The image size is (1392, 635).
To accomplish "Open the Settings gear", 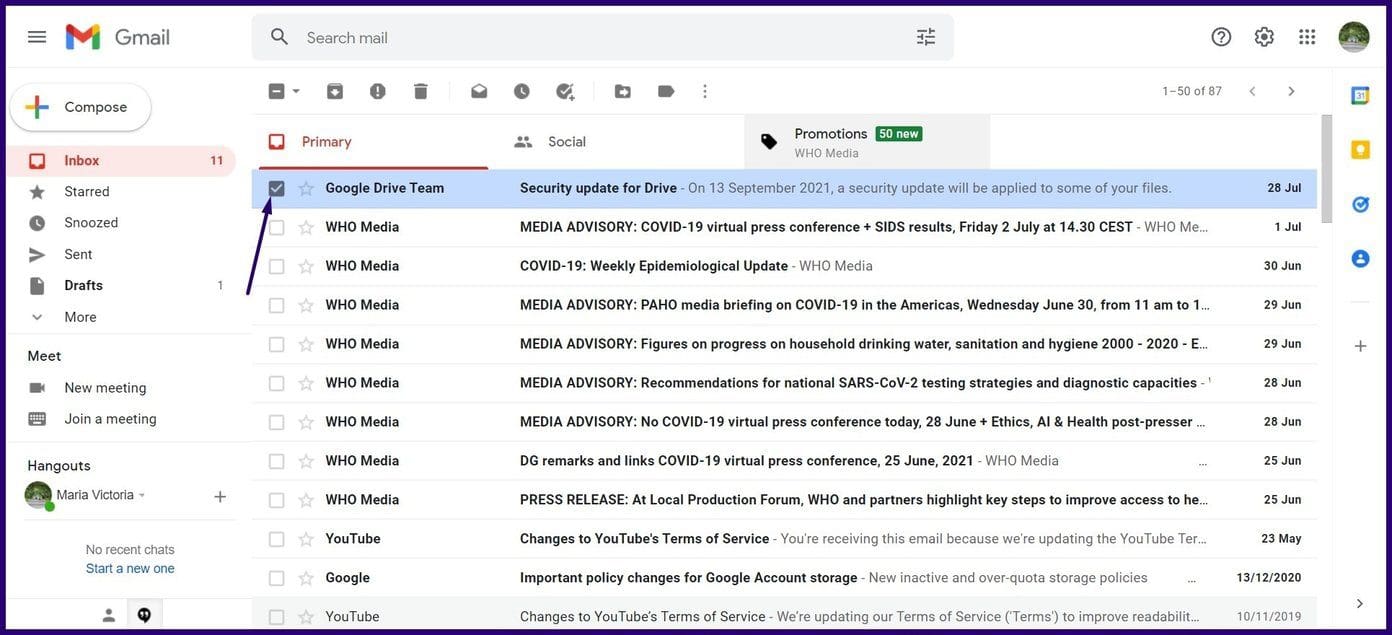I will (1264, 37).
